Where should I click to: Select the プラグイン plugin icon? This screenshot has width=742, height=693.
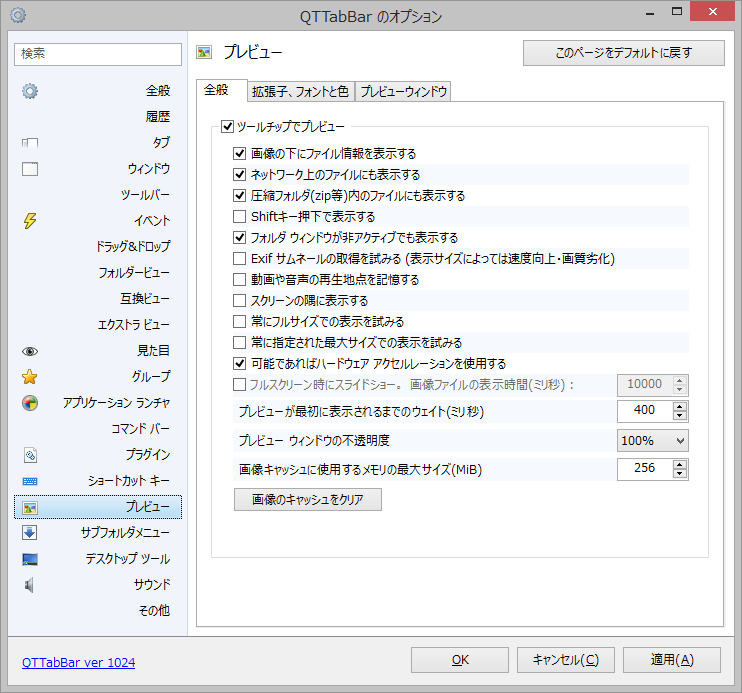click(x=30, y=455)
